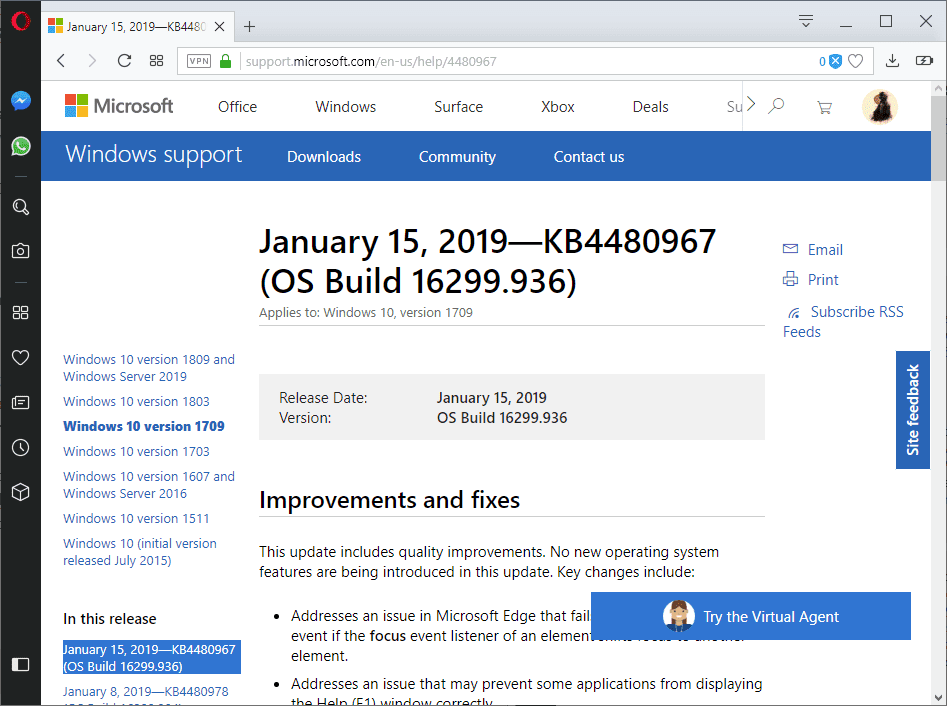Open downloads icon in toolbar
This screenshot has height=706, width=947.
tap(892, 61)
